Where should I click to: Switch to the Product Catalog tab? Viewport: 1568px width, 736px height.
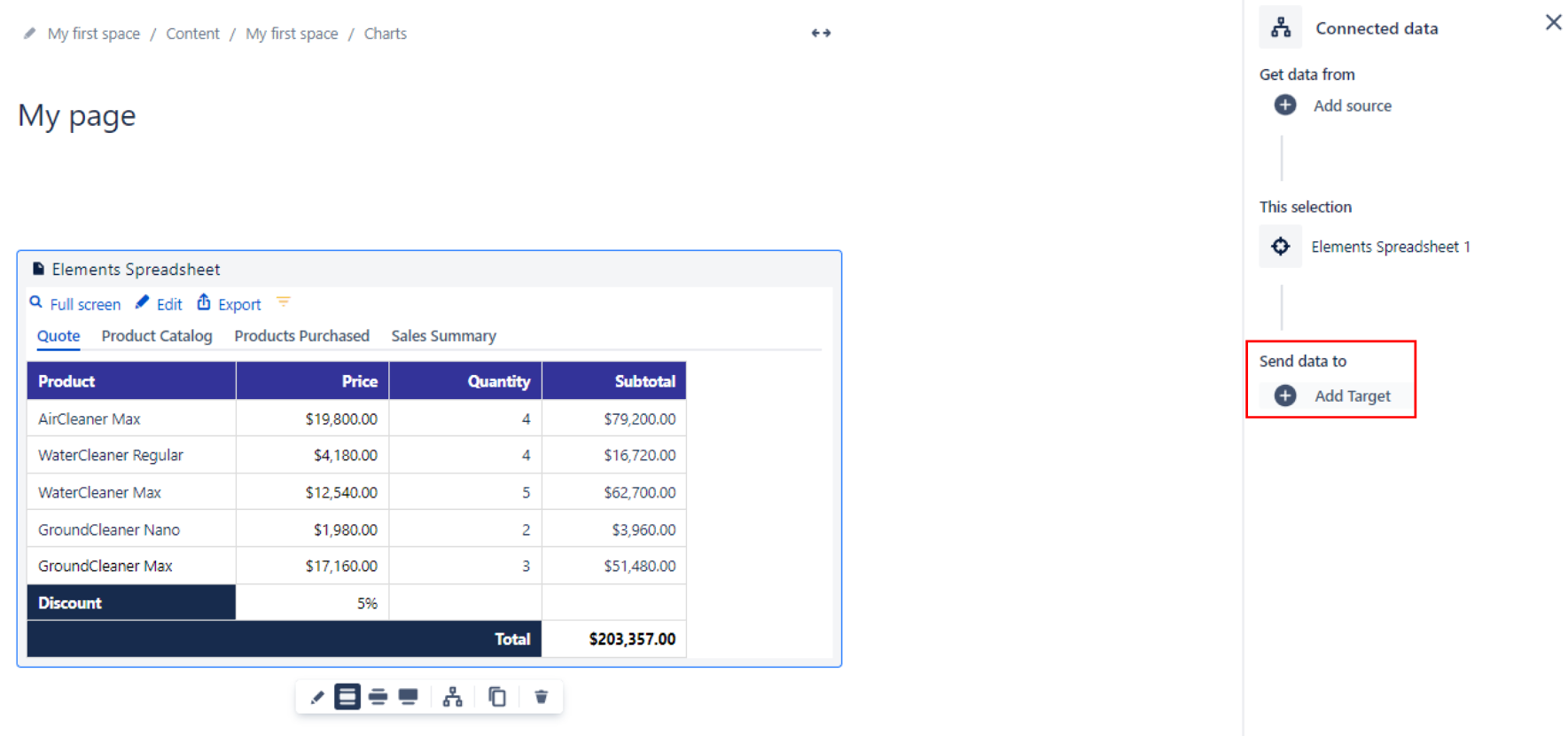tap(157, 336)
